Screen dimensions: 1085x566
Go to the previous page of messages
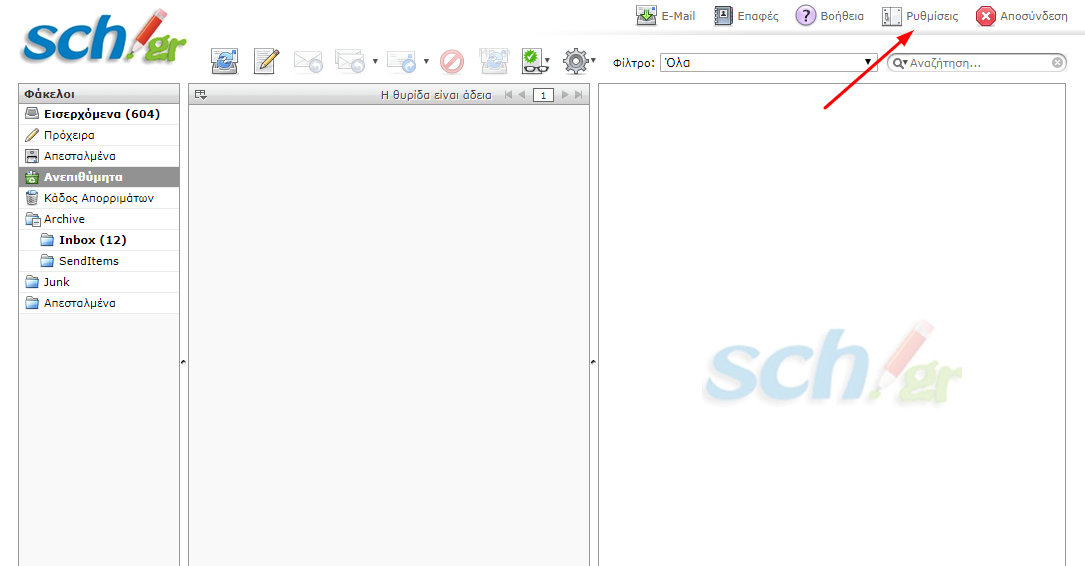pyautogui.click(x=522, y=95)
